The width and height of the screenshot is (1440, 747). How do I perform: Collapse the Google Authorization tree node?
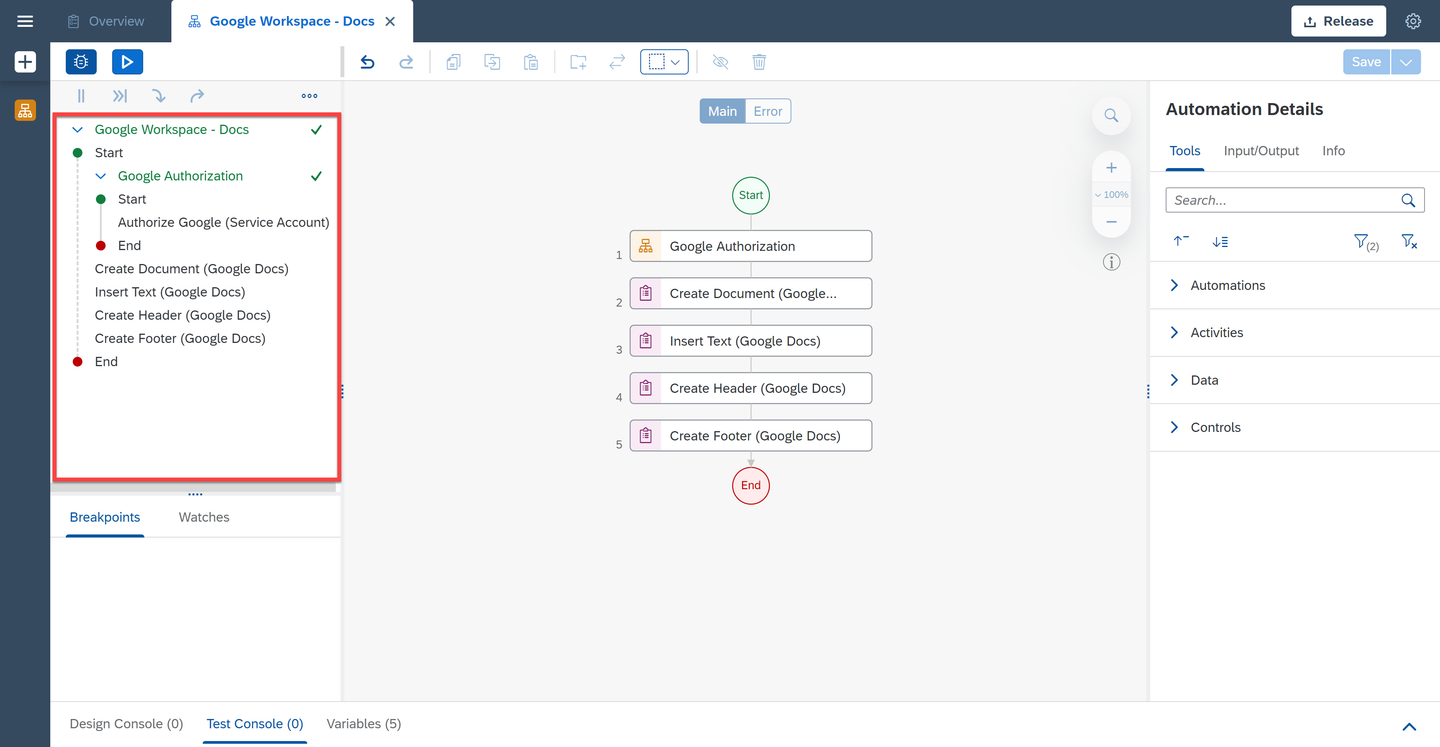point(100,176)
